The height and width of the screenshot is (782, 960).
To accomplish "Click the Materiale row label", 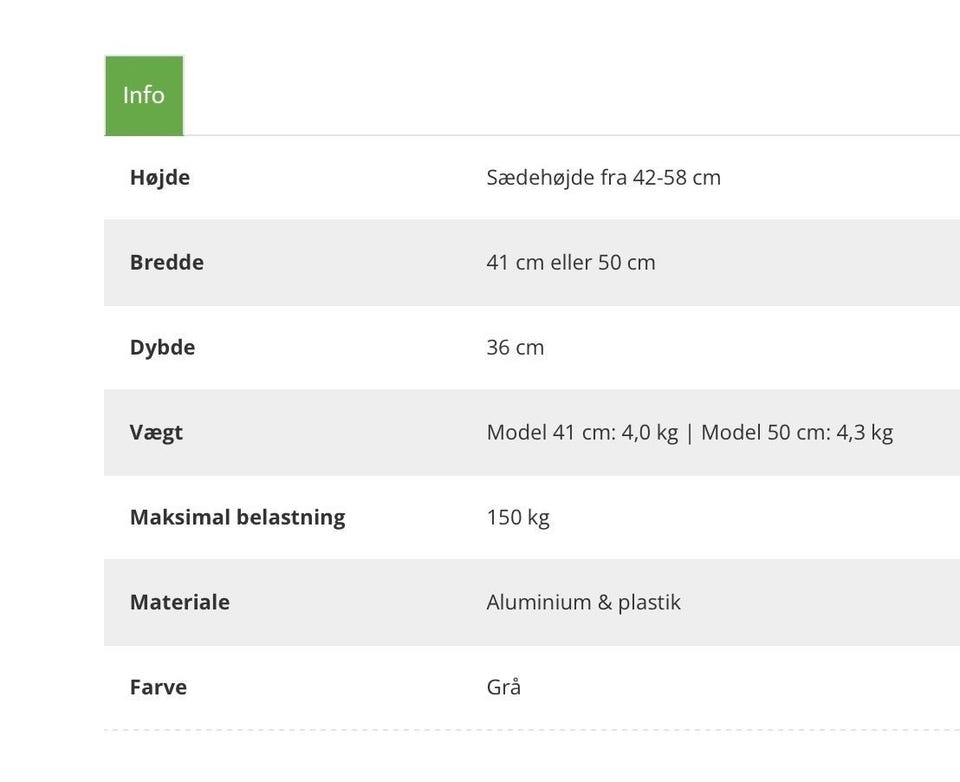I will [x=179, y=602].
